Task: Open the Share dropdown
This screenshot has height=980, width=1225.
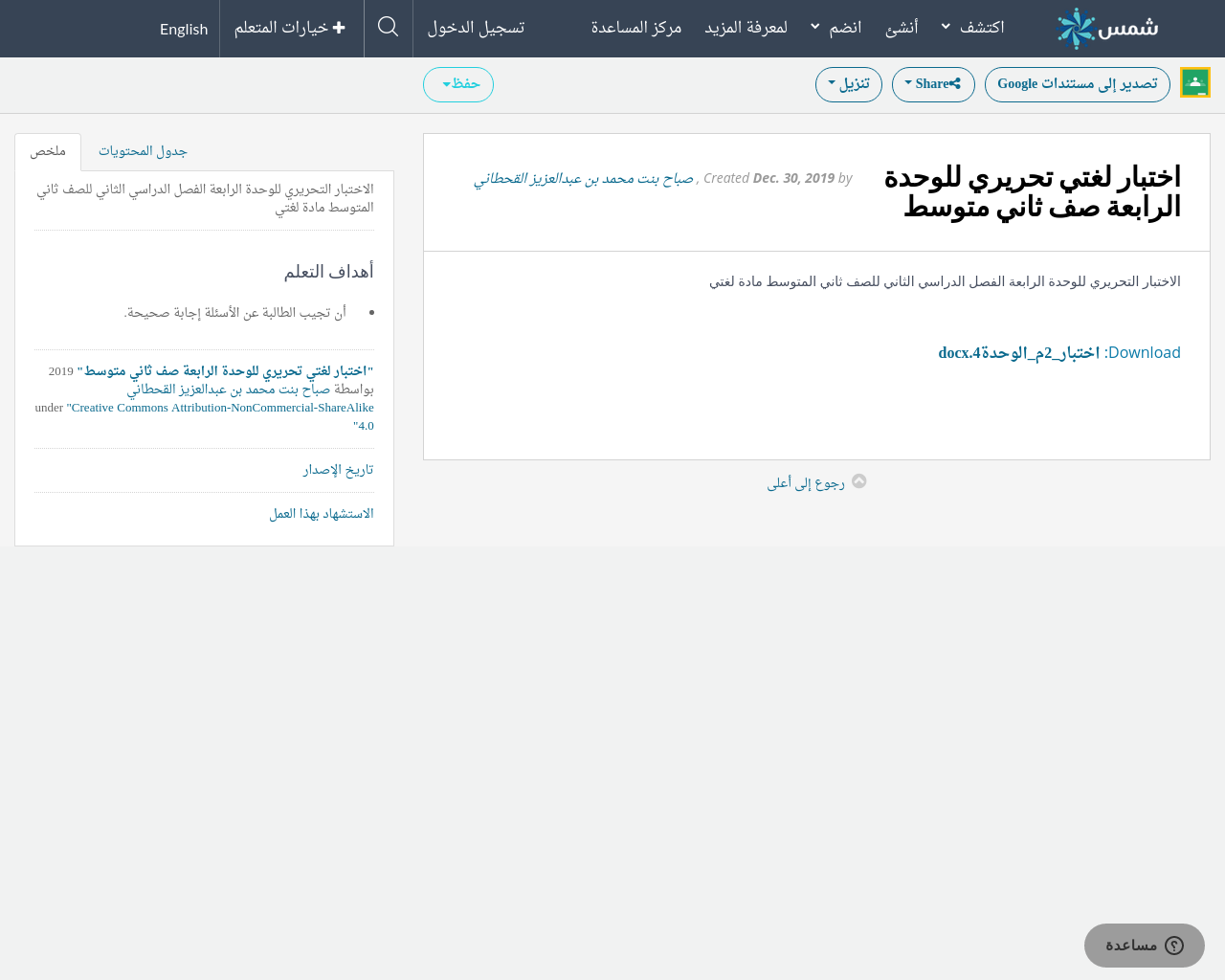Action: (933, 84)
